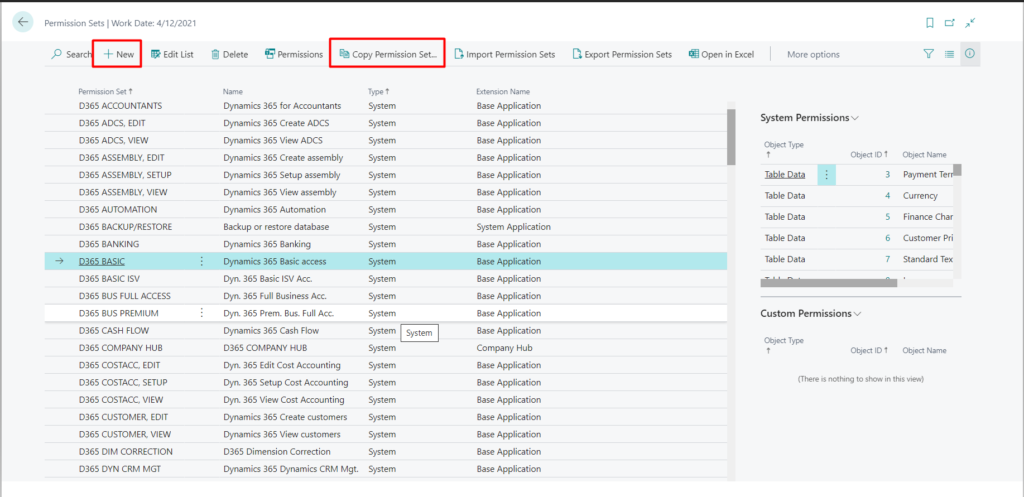Select the D365 CUSTOMER, VIEW row
Viewport: 1024px width, 497px height.
click(385, 434)
